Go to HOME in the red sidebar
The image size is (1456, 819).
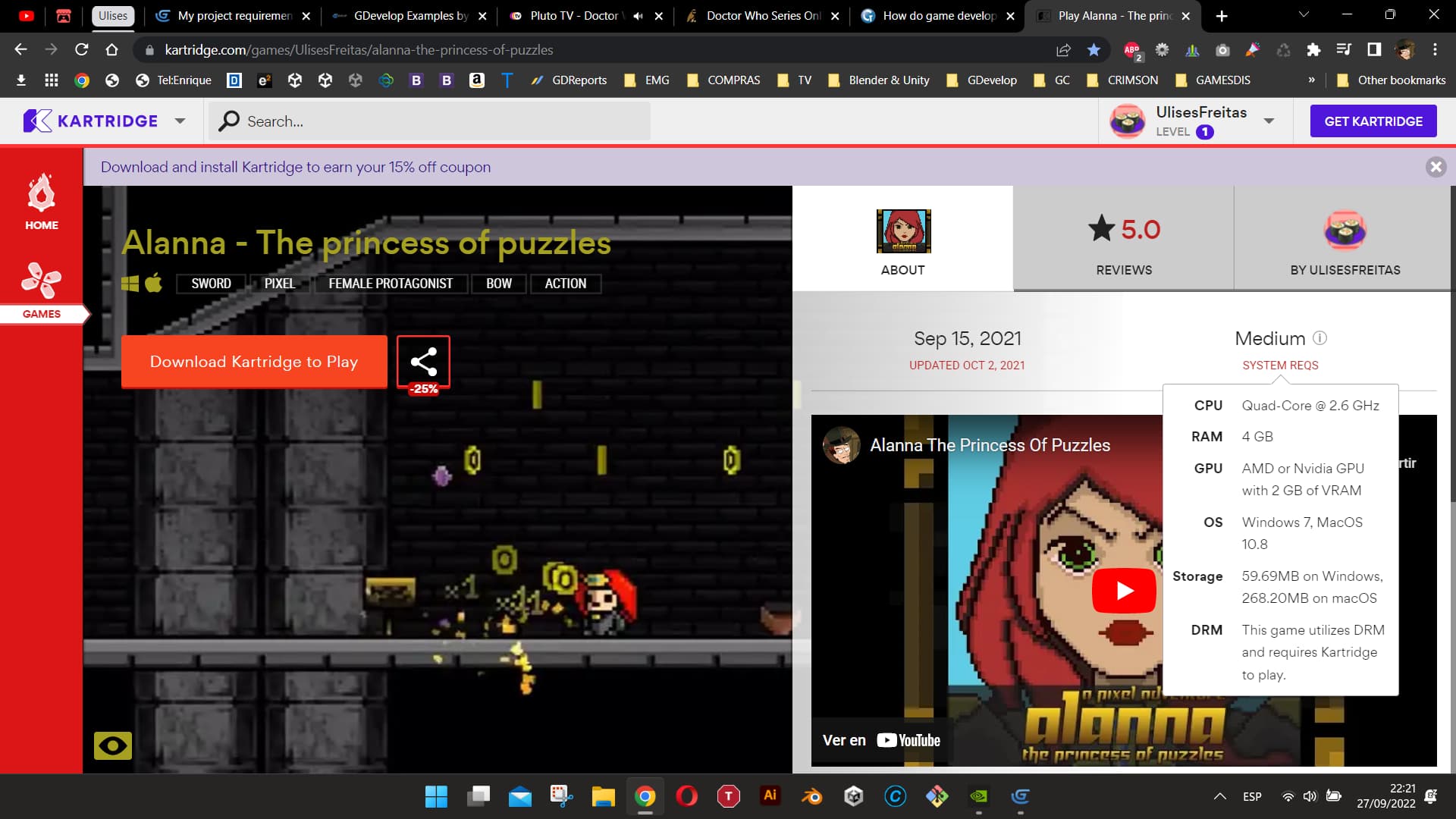click(42, 202)
